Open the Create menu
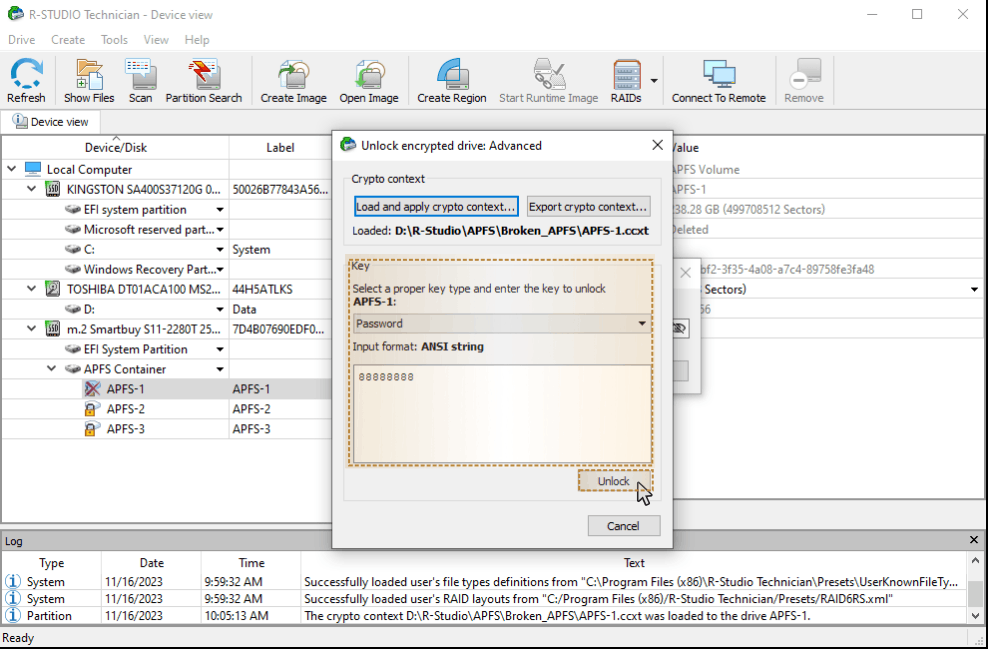988x649 pixels. click(x=68, y=39)
